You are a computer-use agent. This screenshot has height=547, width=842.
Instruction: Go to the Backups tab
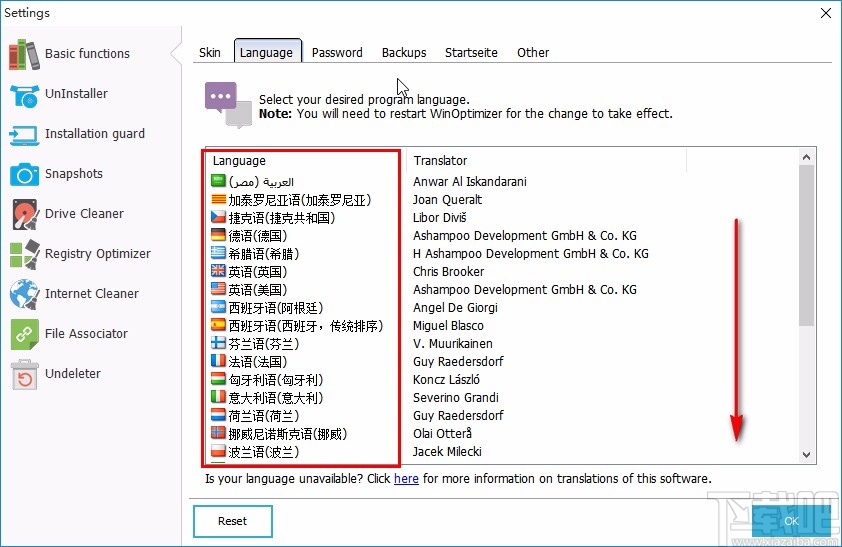(x=404, y=52)
